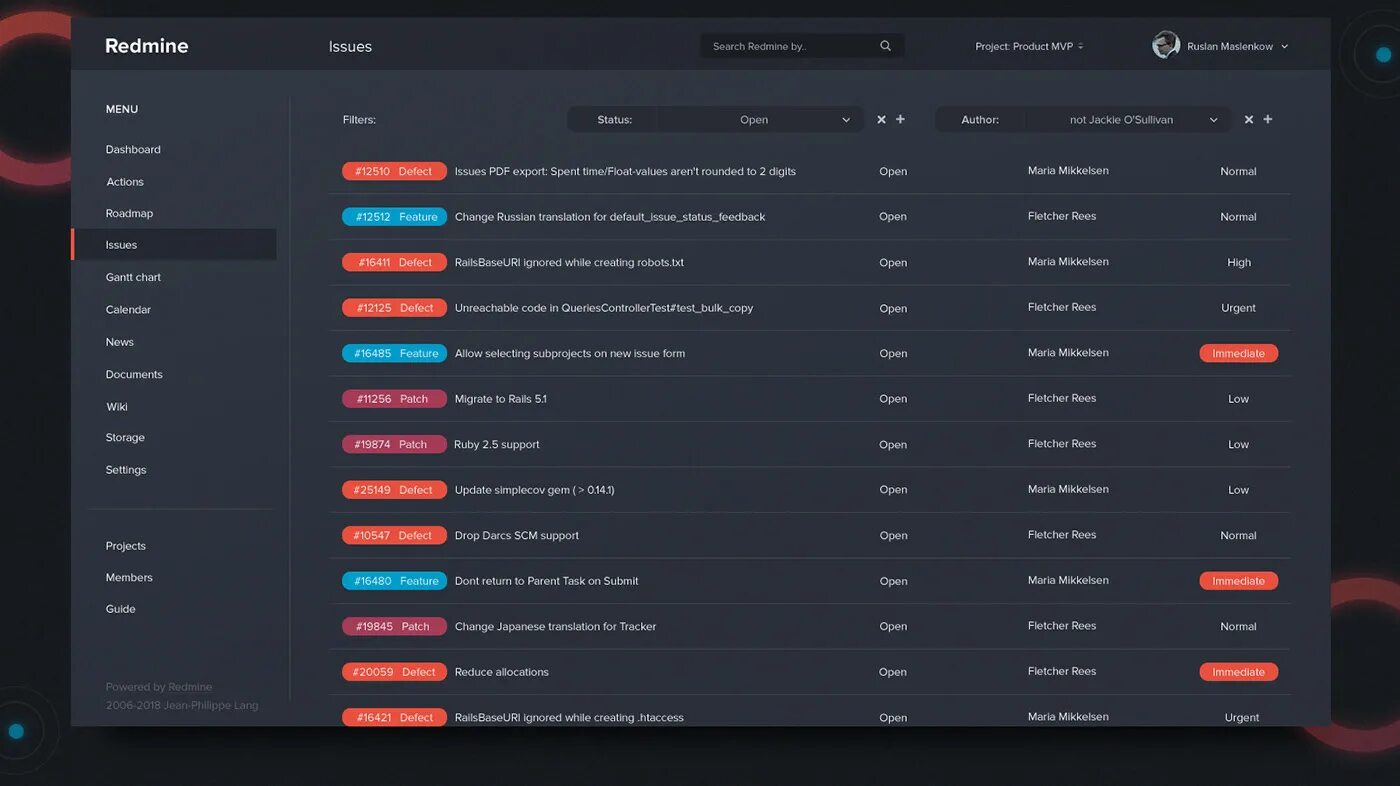The image size is (1400, 786).
Task: Expand the Project: Product MVP selector
Action: (x=1029, y=46)
